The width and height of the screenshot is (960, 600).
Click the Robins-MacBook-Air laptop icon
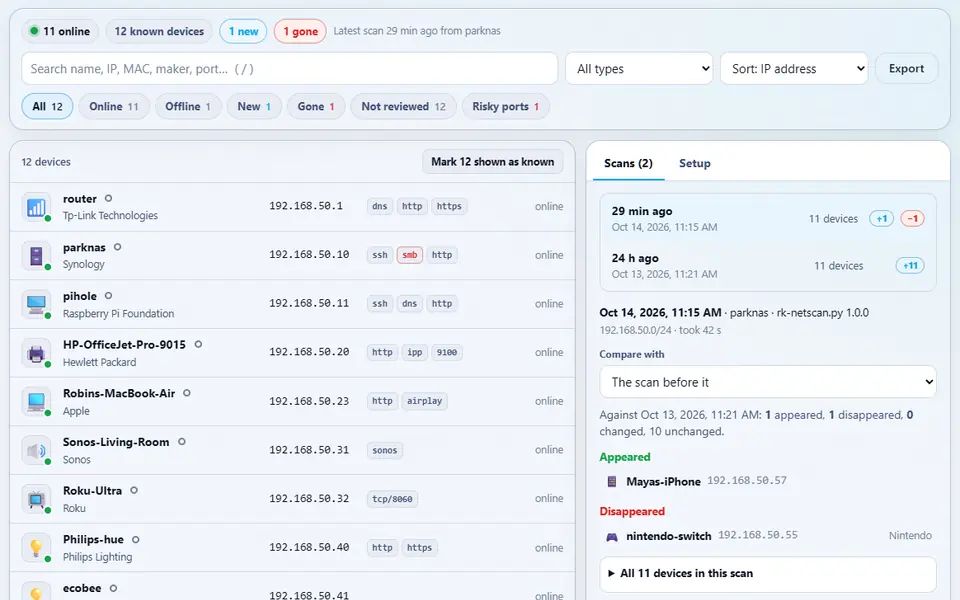coord(36,402)
